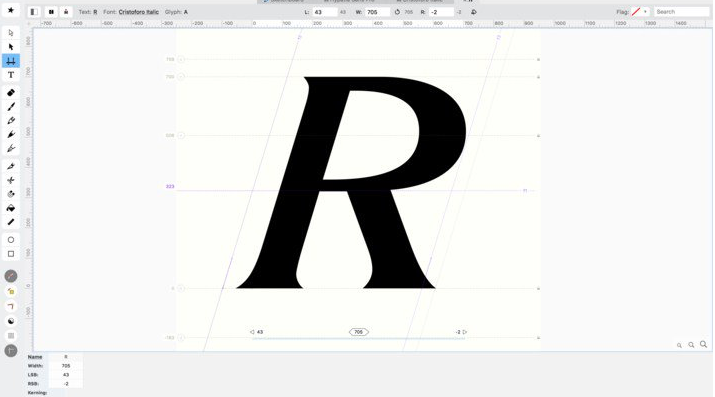Viewport: 715px width, 397px height.
Task: Click the Kerning label in panel
Action: click(x=37, y=393)
